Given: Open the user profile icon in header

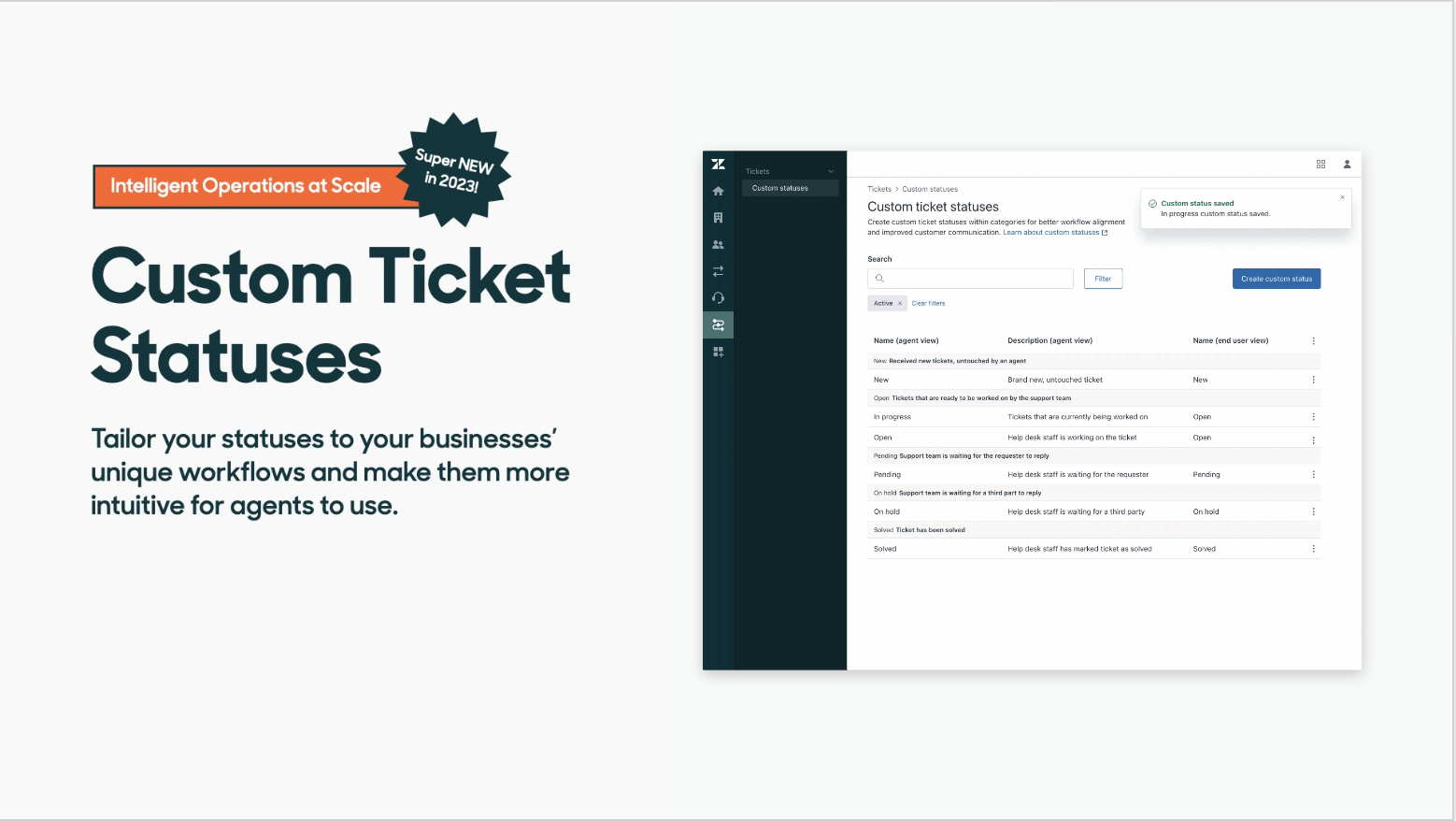Looking at the screenshot, I should 1347,165.
